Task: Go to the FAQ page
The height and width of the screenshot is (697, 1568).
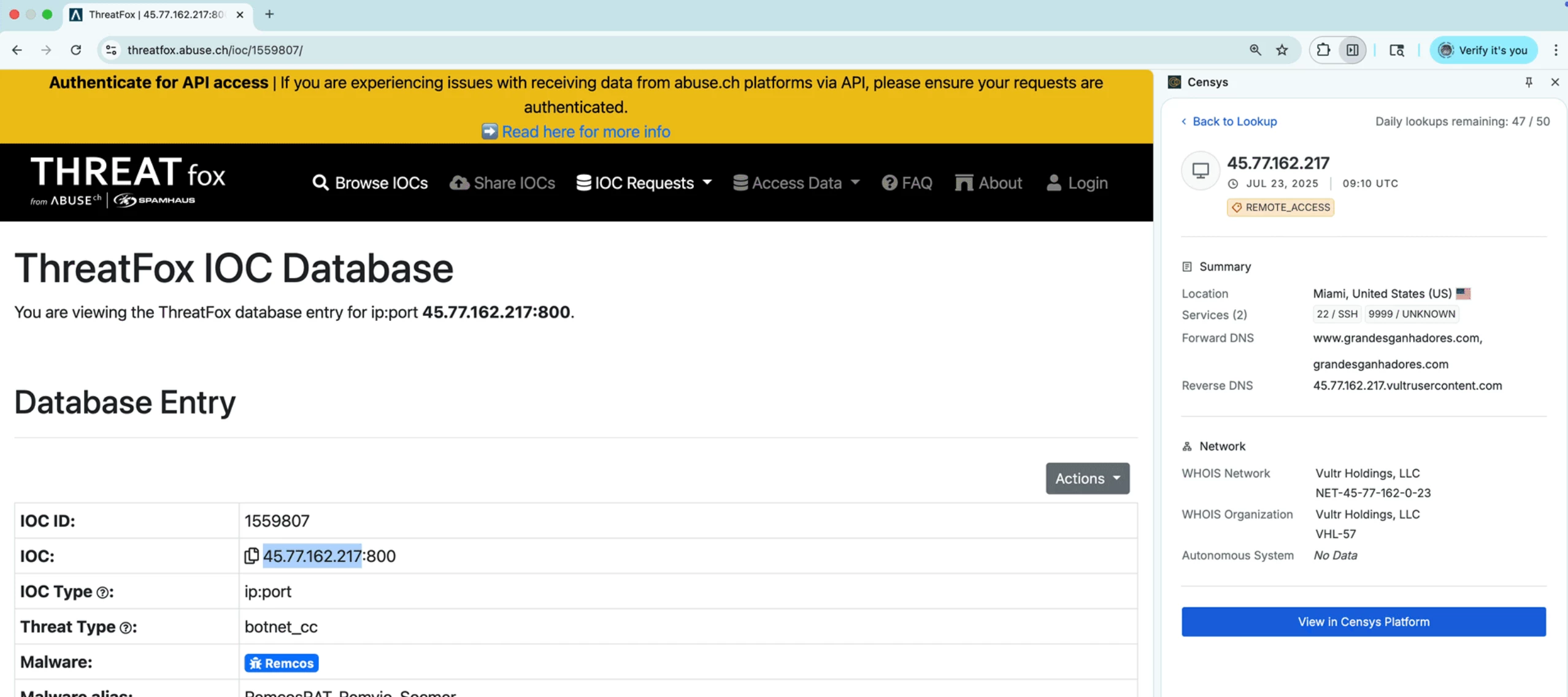Action: [x=907, y=183]
